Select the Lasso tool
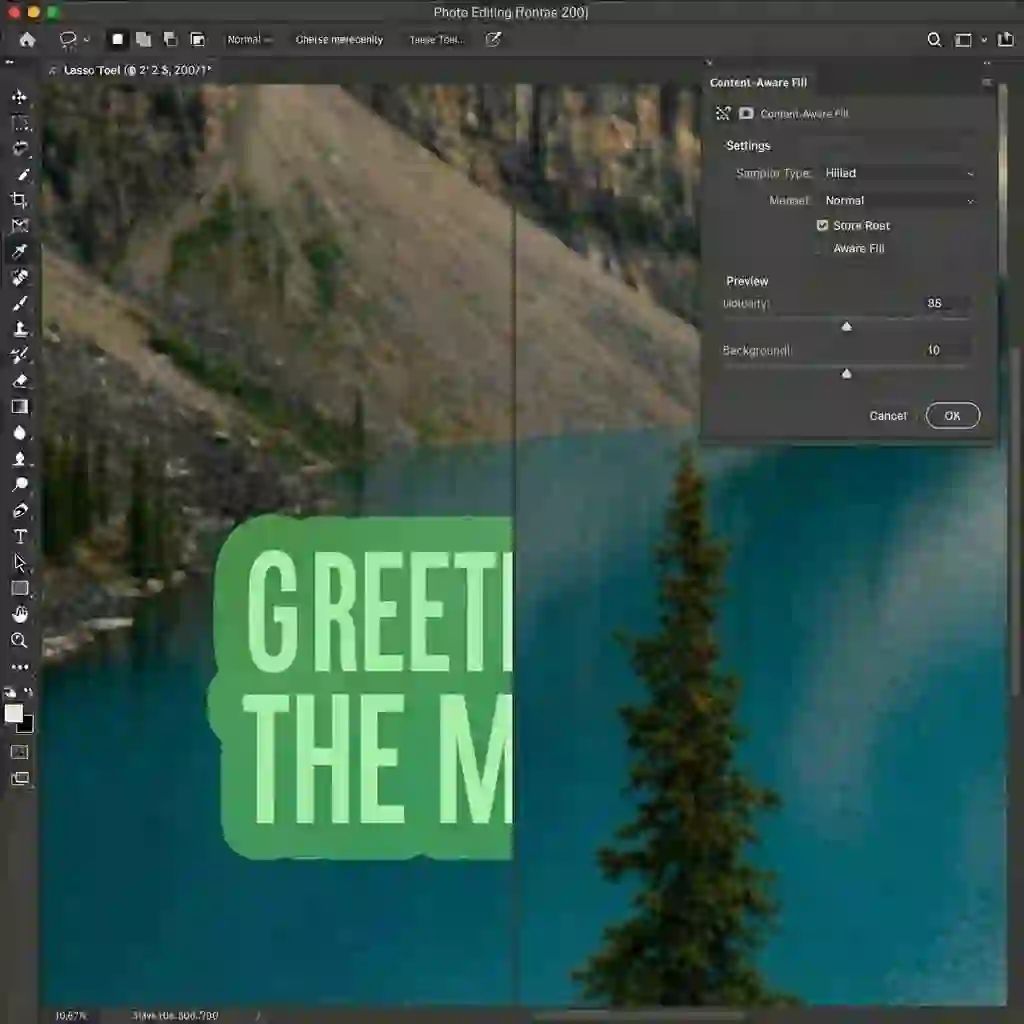 (19, 148)
